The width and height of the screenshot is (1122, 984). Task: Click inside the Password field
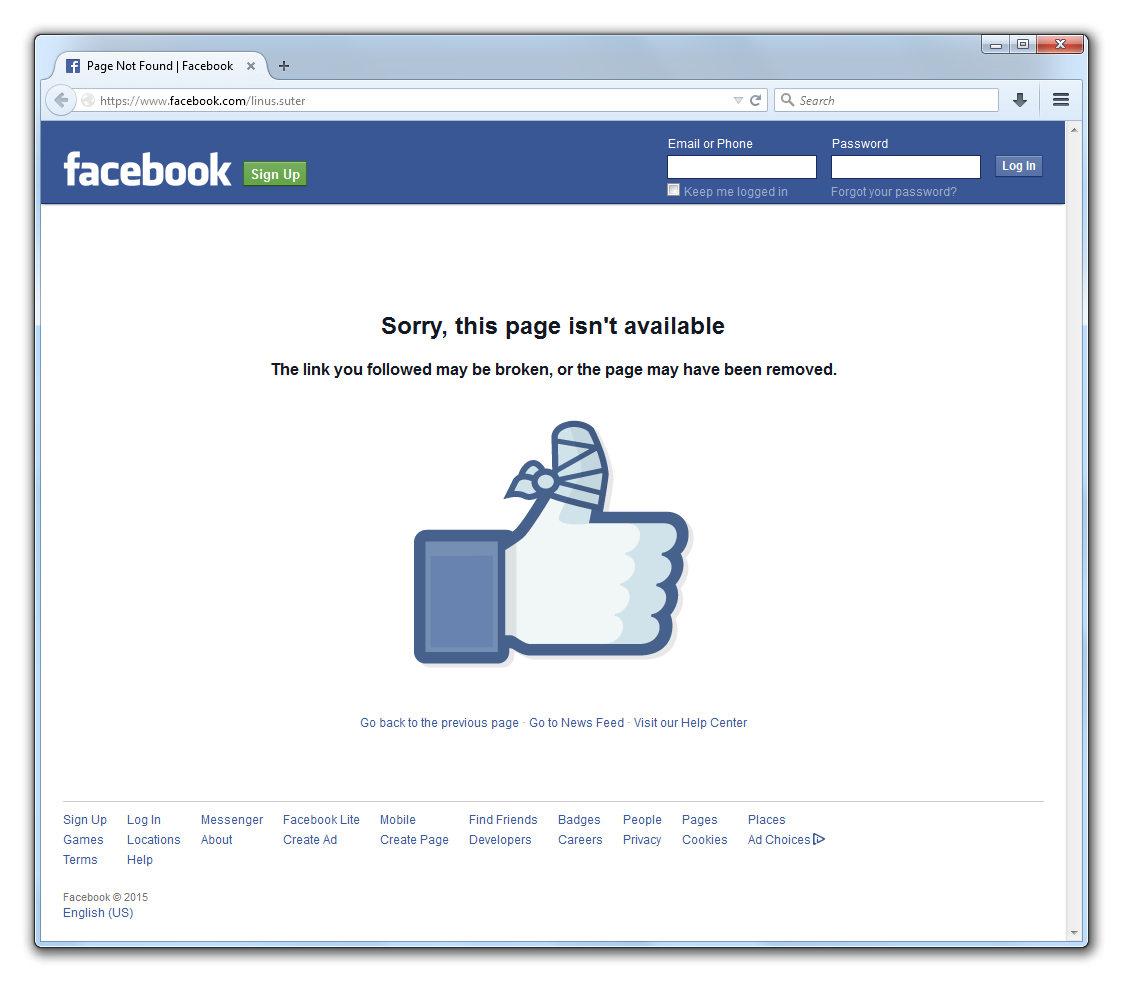pyautogui.click(x=905, y=167)
